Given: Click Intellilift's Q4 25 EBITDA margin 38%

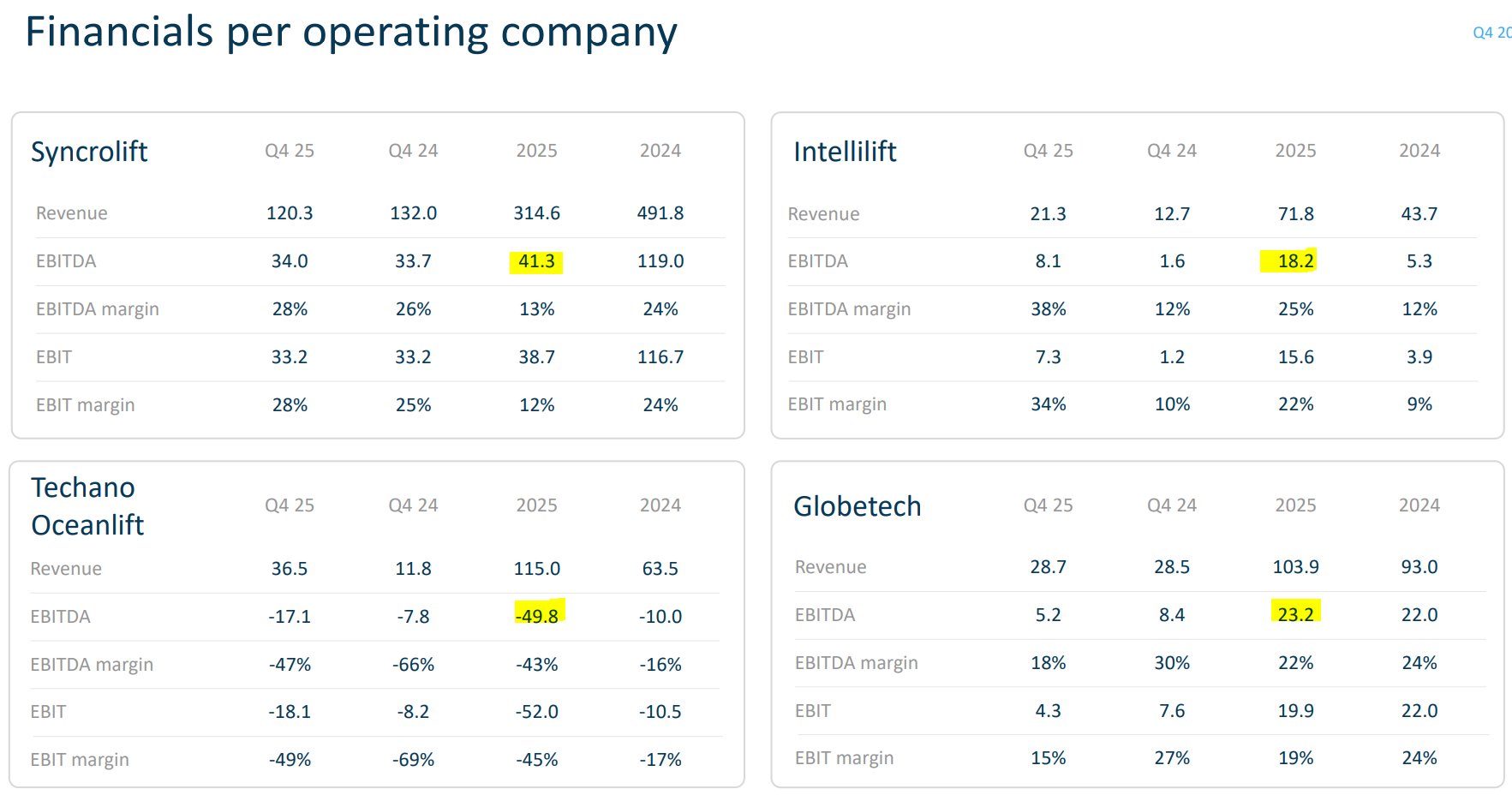Looking at the screenshot, I should [1048, 309].
